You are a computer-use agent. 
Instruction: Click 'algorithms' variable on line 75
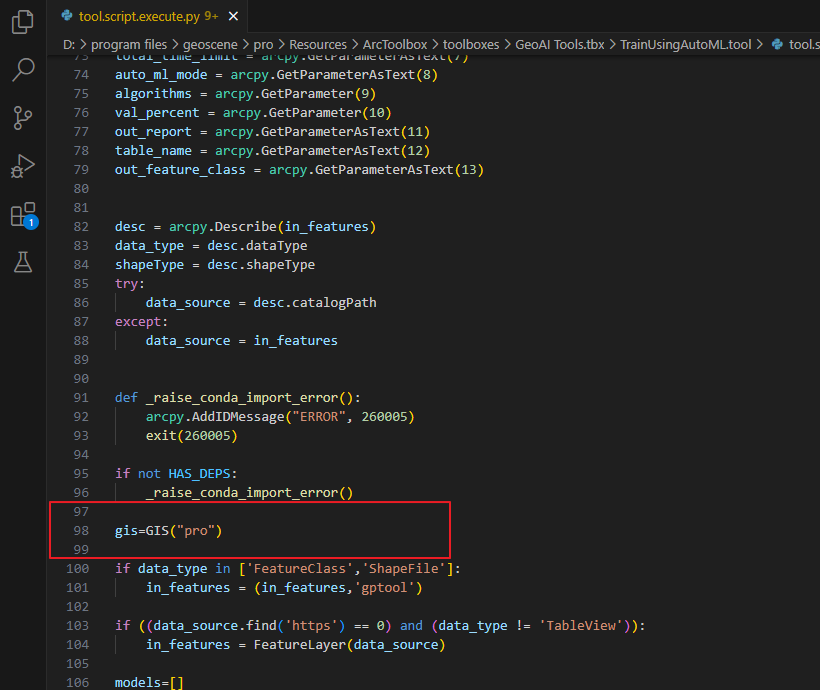[153, 94]
